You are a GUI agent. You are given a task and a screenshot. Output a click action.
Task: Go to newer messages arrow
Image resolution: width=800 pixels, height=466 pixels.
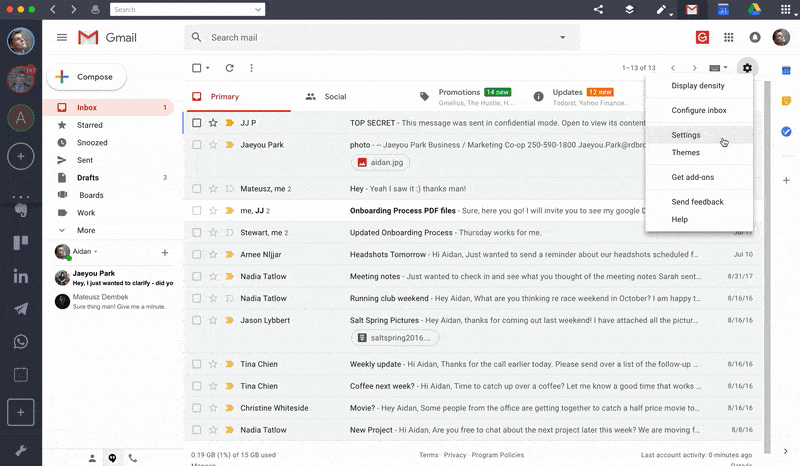(672, 68)
